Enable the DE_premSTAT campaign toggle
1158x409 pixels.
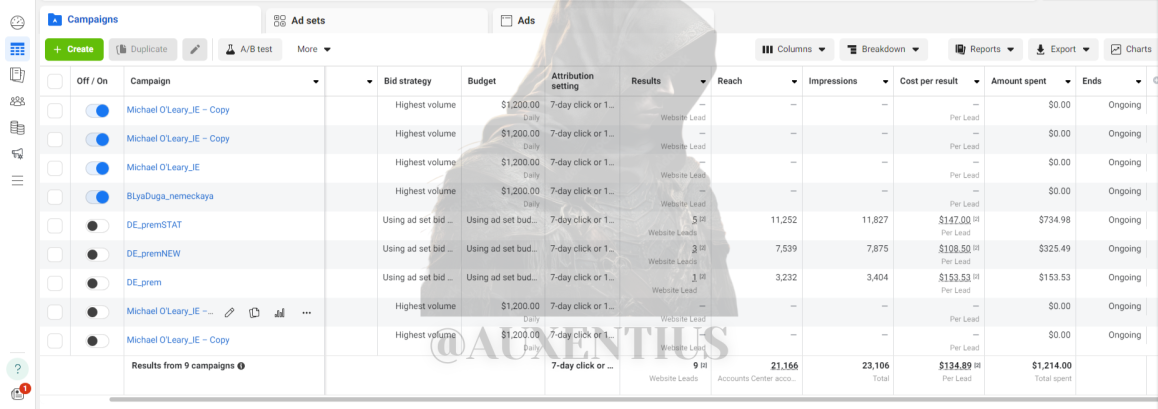point(97,226)
